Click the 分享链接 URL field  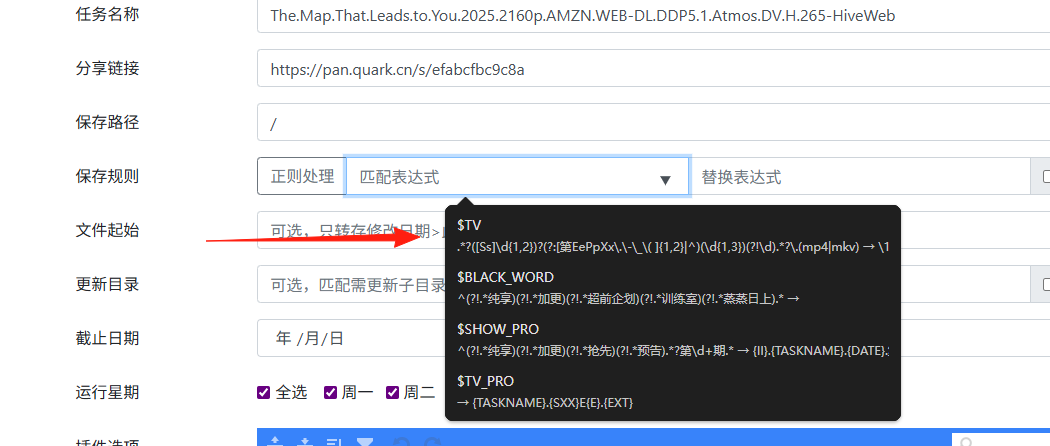[654, 68]
